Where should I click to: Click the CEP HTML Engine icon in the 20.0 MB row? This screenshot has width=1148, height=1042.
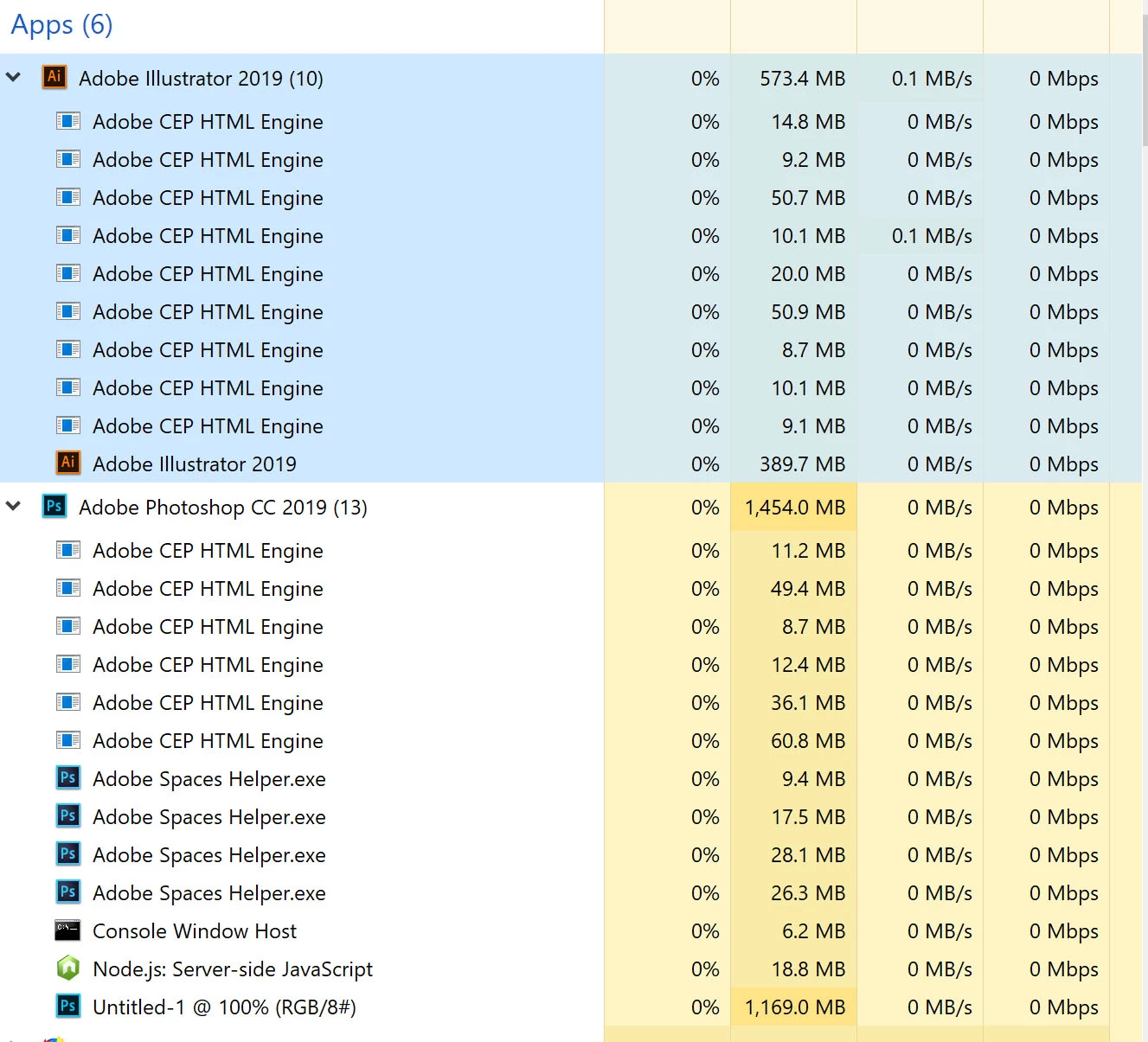pos(68,273)
